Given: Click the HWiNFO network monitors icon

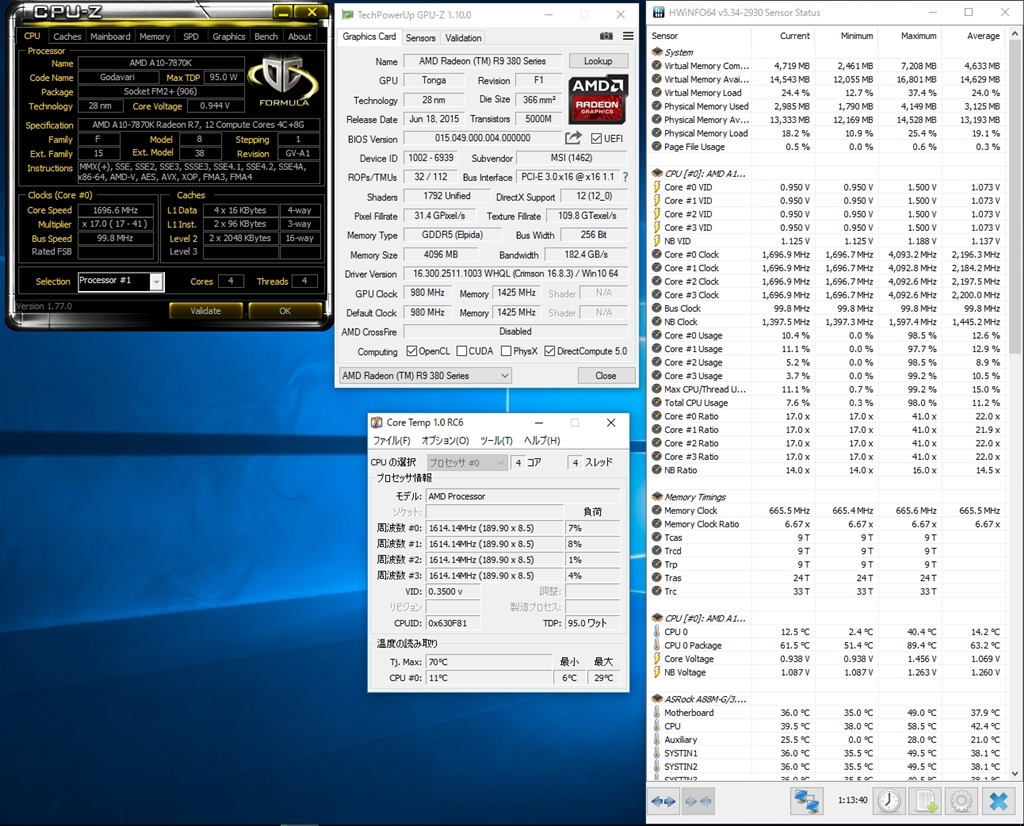Looking at the screenshot, I should click(805, 800).
